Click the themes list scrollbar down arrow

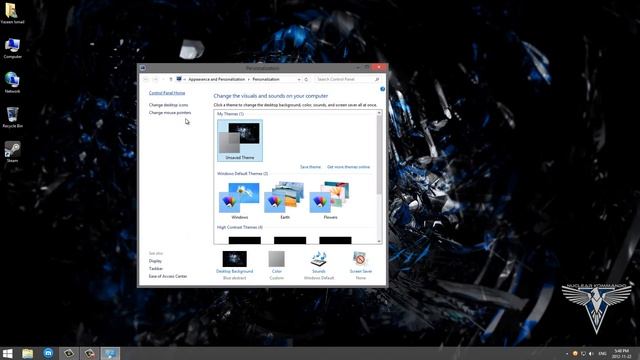click(379, 241)
